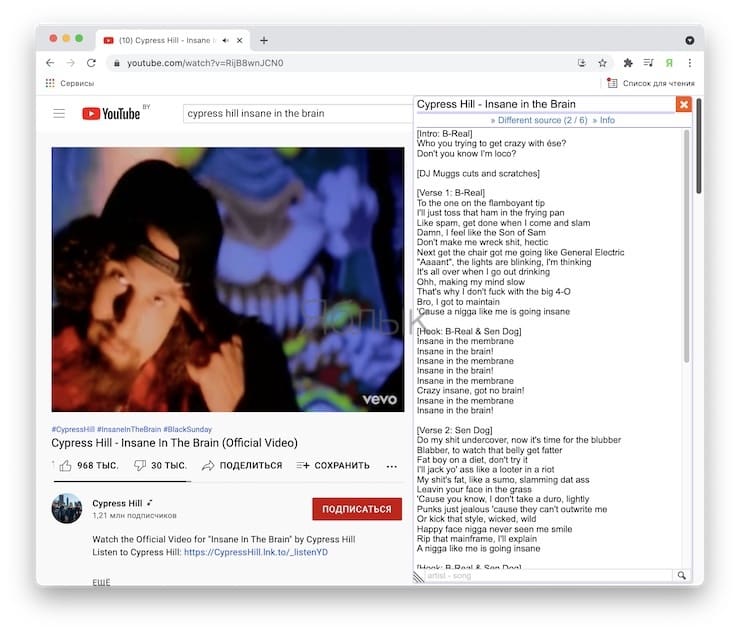Screen dimensions: 740x633
Task: Click the install page icon in address bar
Action: tap(581, 63)
